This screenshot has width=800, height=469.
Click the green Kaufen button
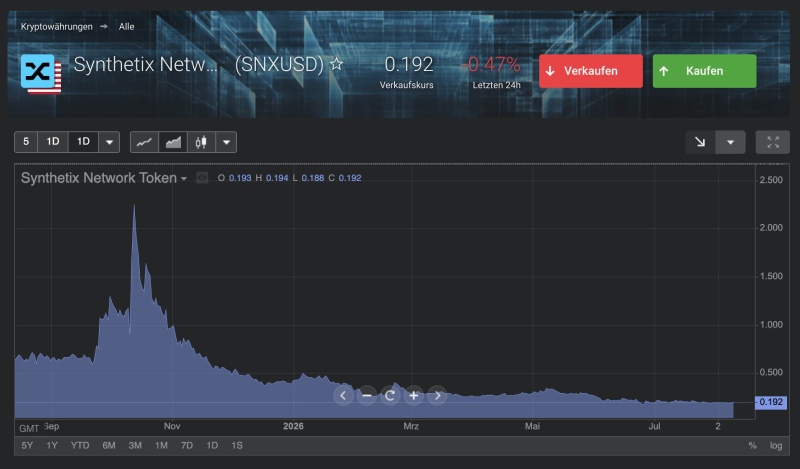click(x=705, y=71)
